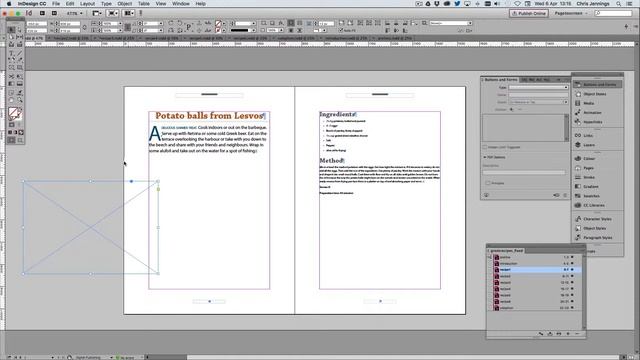Click the Publish Online button
Image resolution: width=640 pixels, height=360 pixels.
(x=529, y=13)
